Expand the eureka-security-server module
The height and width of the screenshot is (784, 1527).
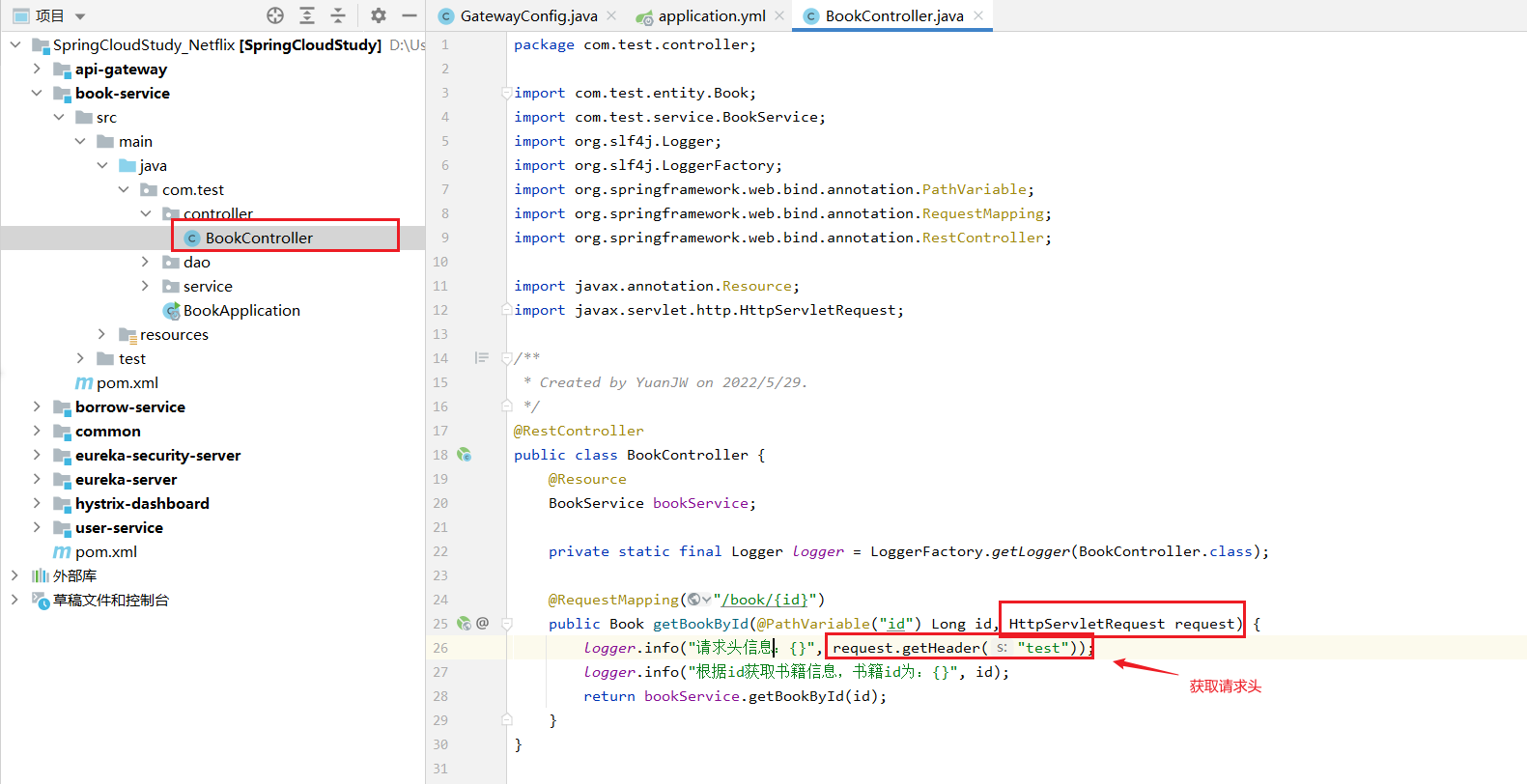[37, 455]
